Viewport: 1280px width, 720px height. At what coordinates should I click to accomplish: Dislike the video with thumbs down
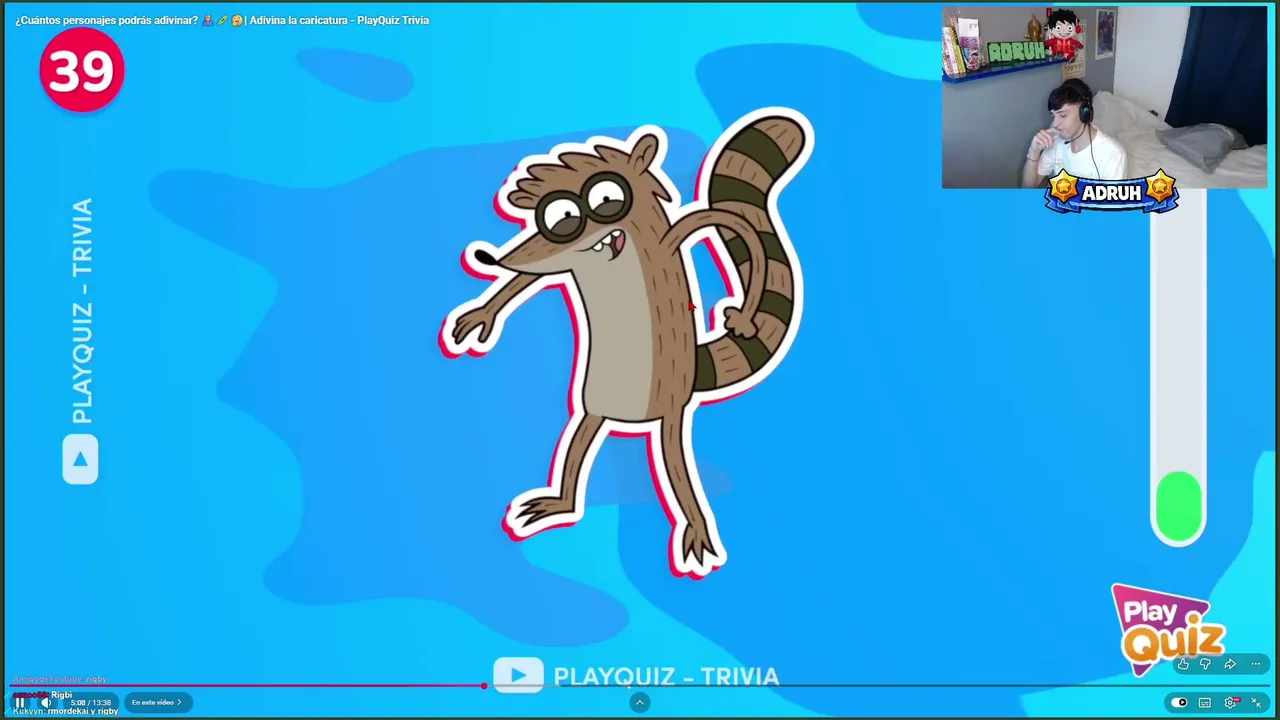coord(1206,664)
